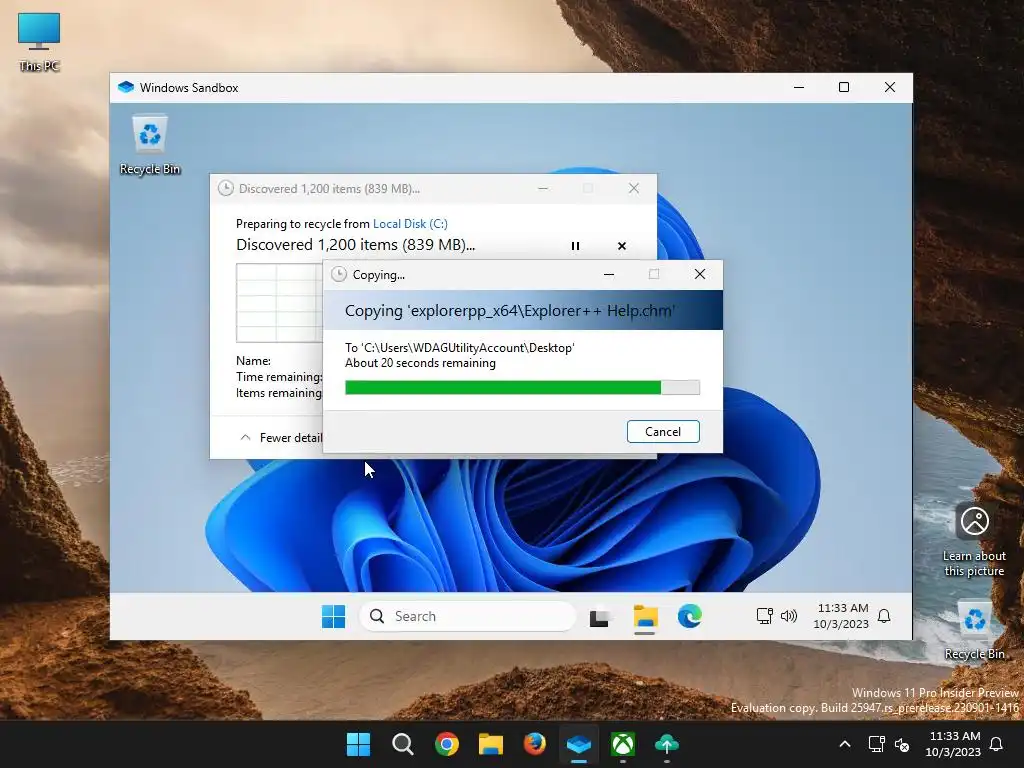
Task: Cancel recycle with the small X button
Action: [622, 246]
